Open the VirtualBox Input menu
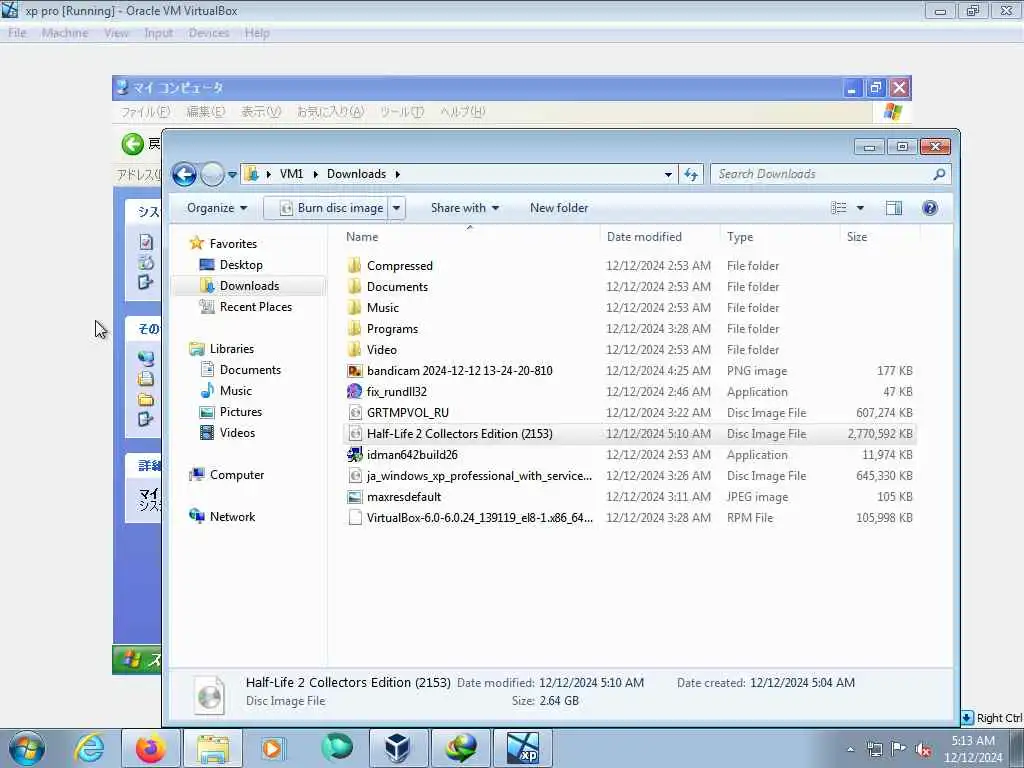Image resolution: width=1024 pixels, height=768 pixels. pos(159,33)
